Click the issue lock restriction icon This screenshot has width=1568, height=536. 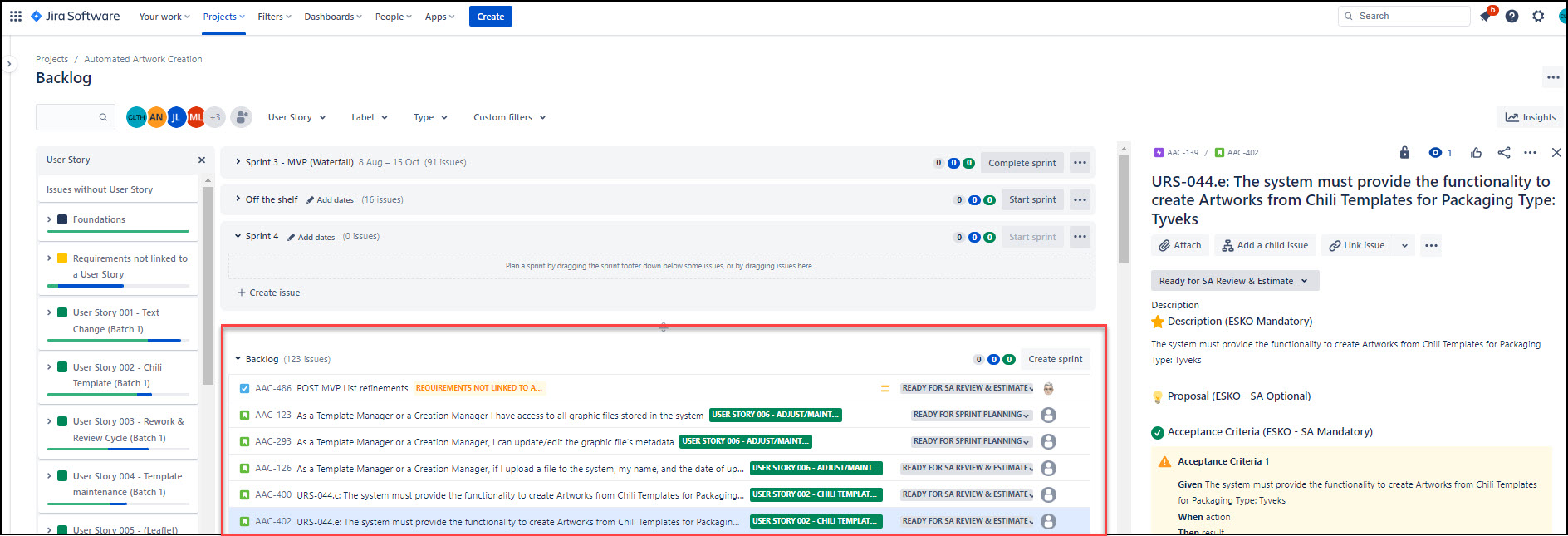coord(1404,152)
